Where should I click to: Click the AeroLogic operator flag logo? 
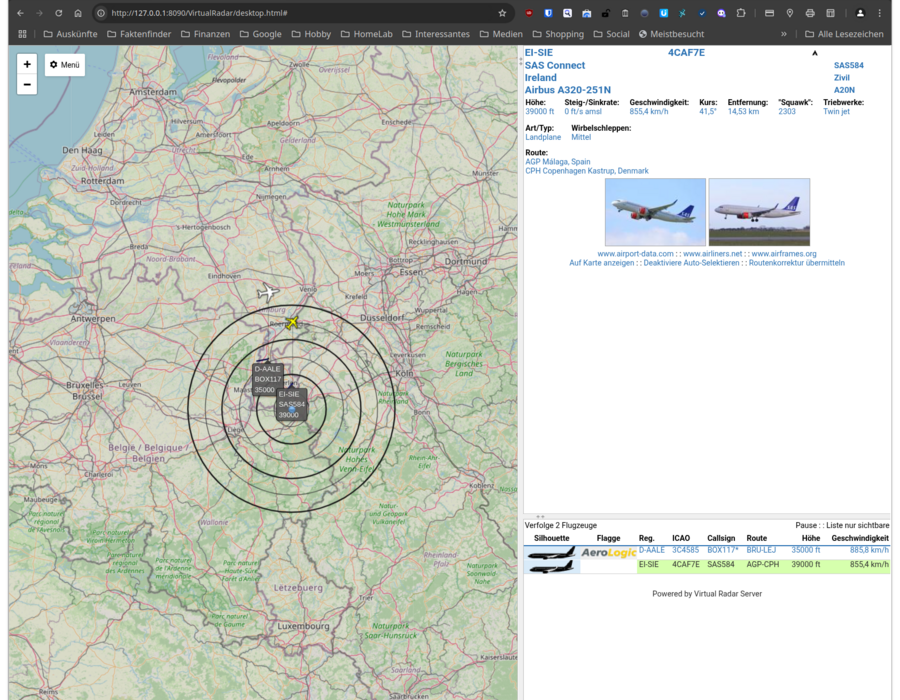coord(608,553)
